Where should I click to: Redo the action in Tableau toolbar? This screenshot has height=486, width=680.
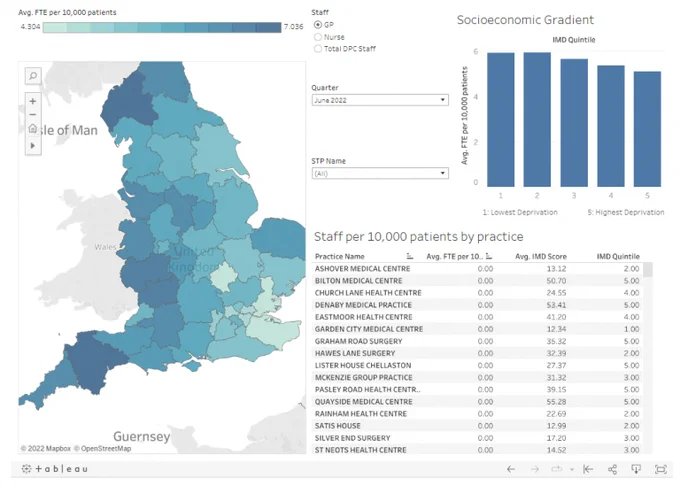535,469
